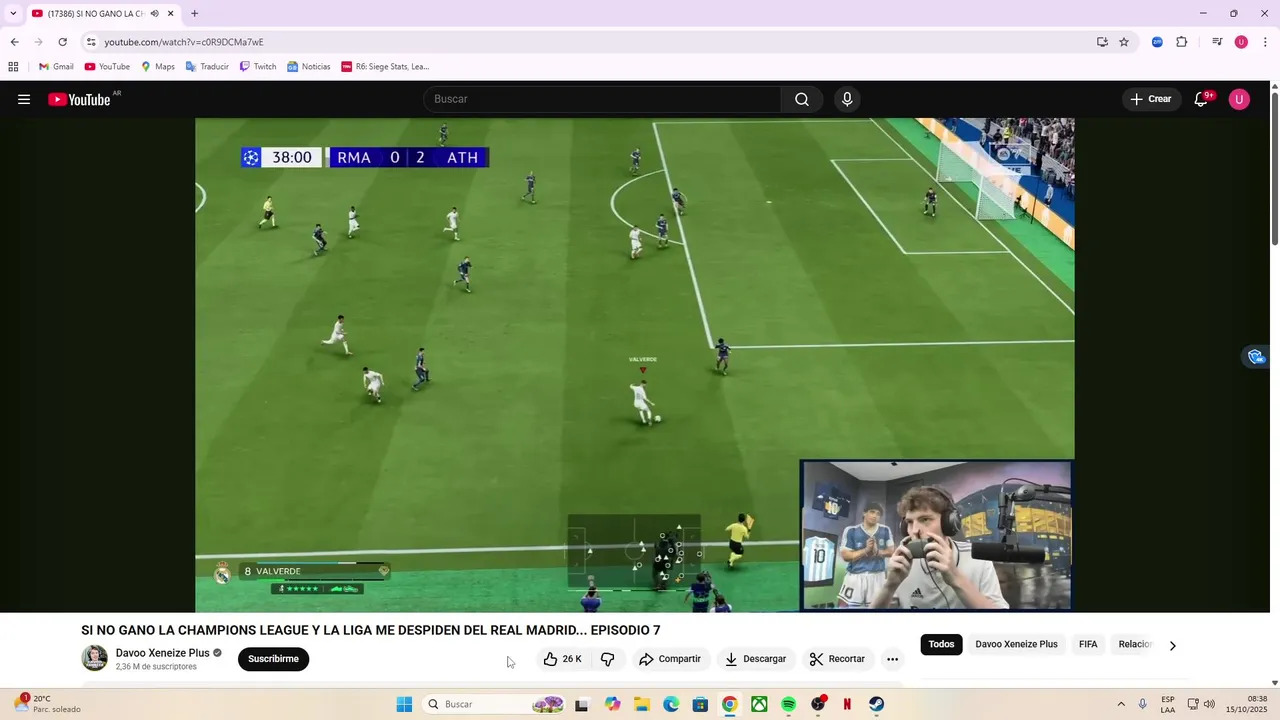Open the Chrome extensions puzzle icon

click(1182, 42)
